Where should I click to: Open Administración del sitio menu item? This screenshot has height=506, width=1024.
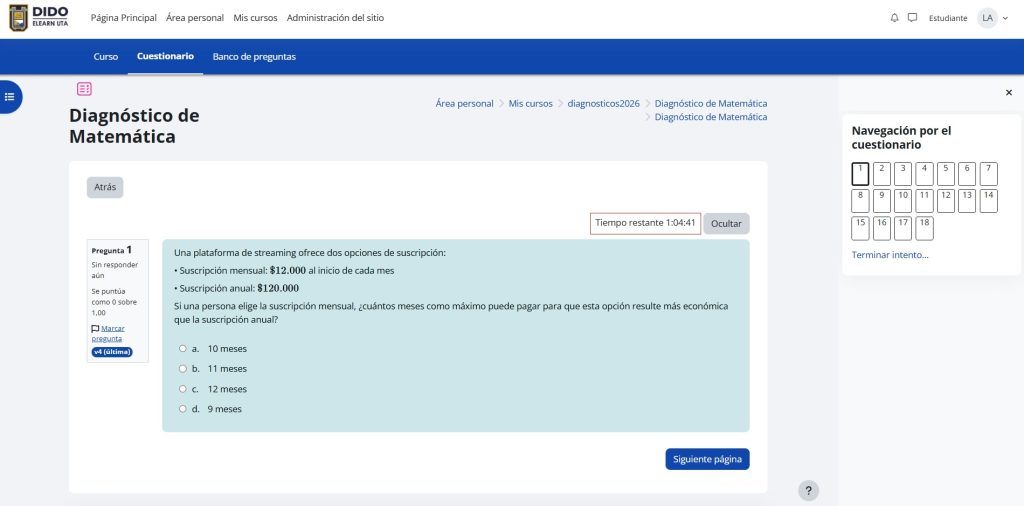pos(334,18)
